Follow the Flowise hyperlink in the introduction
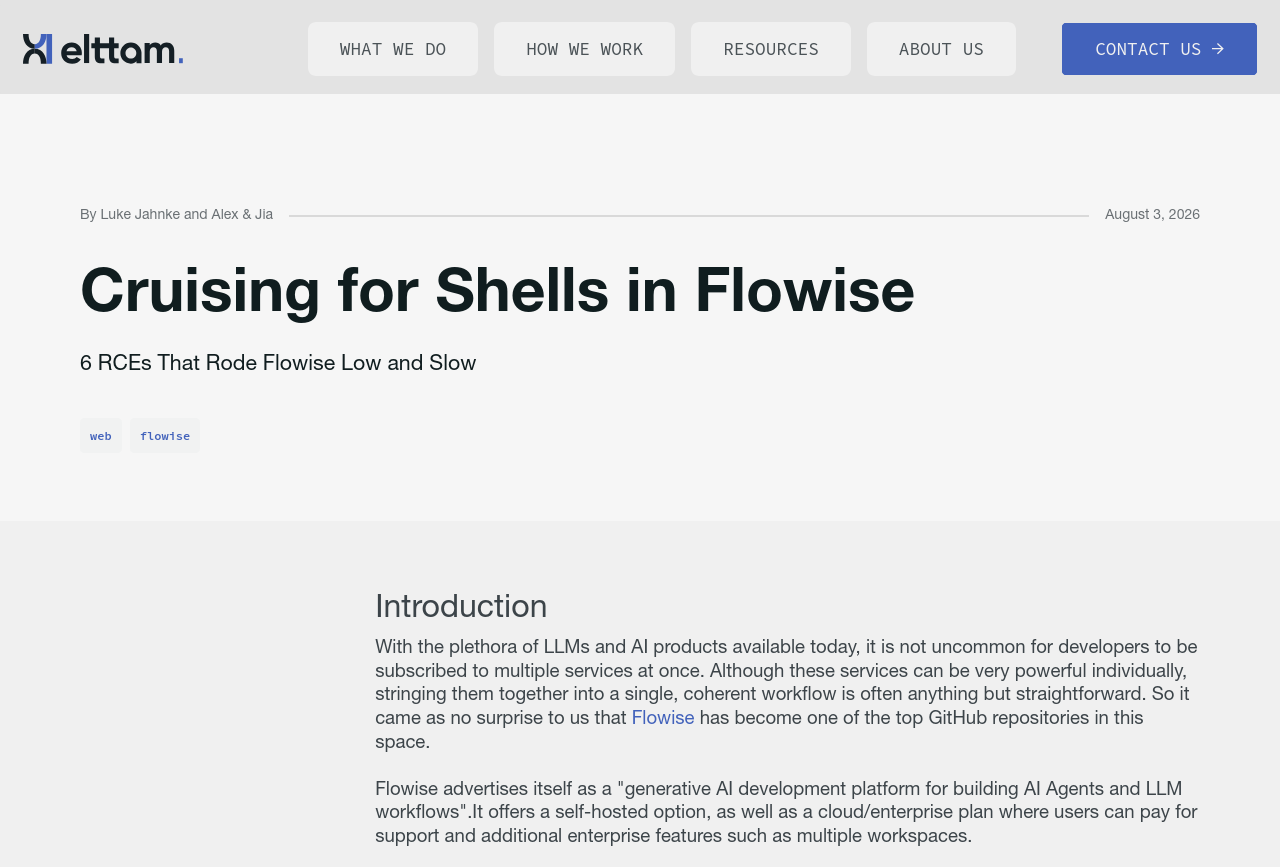The width and height of the screenshot is (1280, 867). click(663, 717)
